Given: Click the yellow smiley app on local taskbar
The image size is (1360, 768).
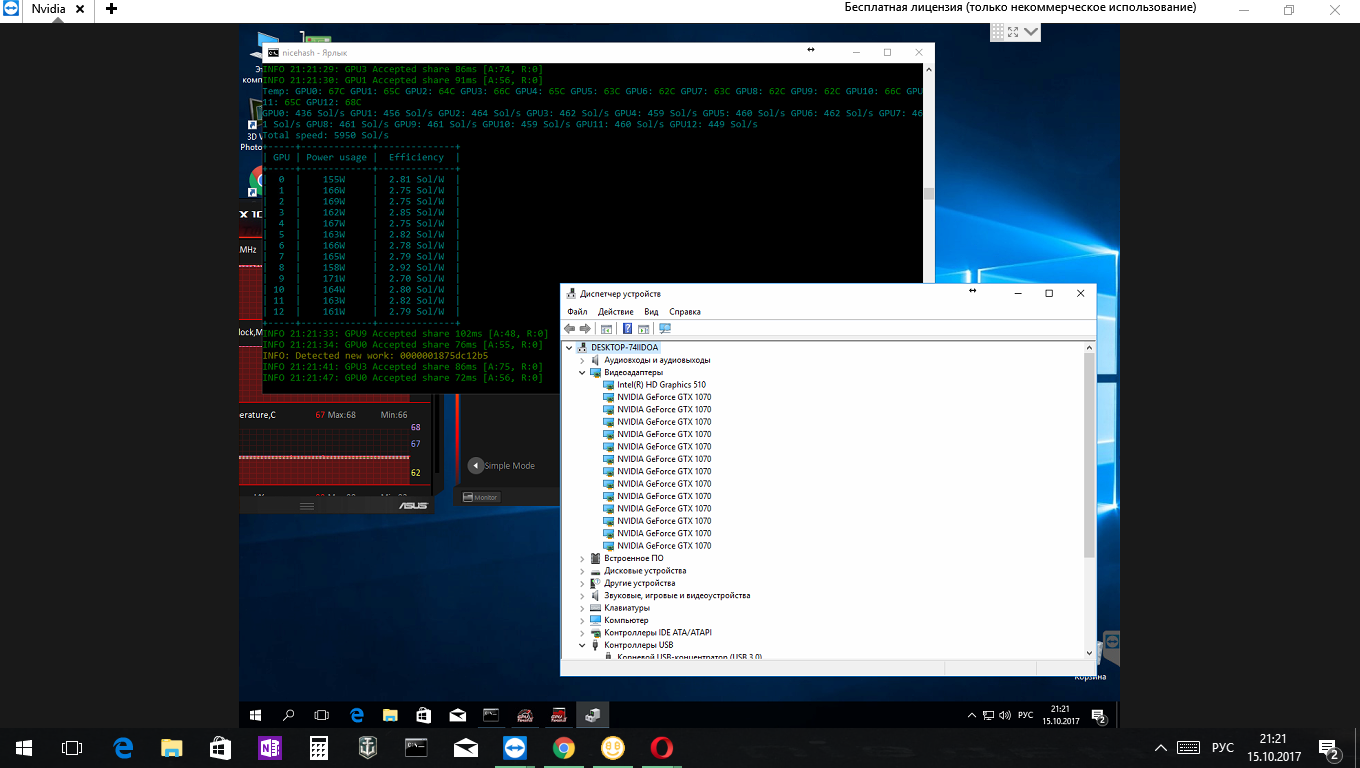Looking at the screenshot, I should (612, 747).
